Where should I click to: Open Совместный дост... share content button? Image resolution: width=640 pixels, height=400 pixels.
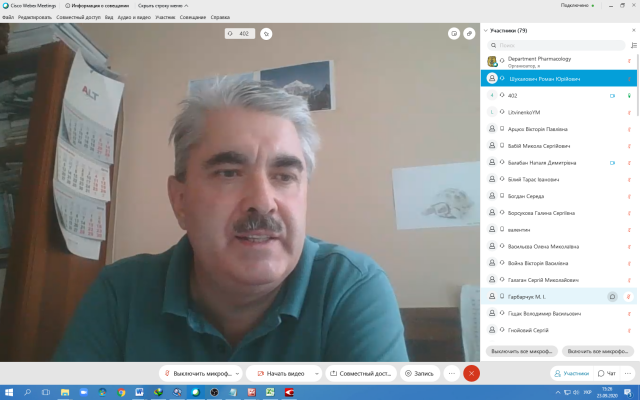[x=361, y=373]
